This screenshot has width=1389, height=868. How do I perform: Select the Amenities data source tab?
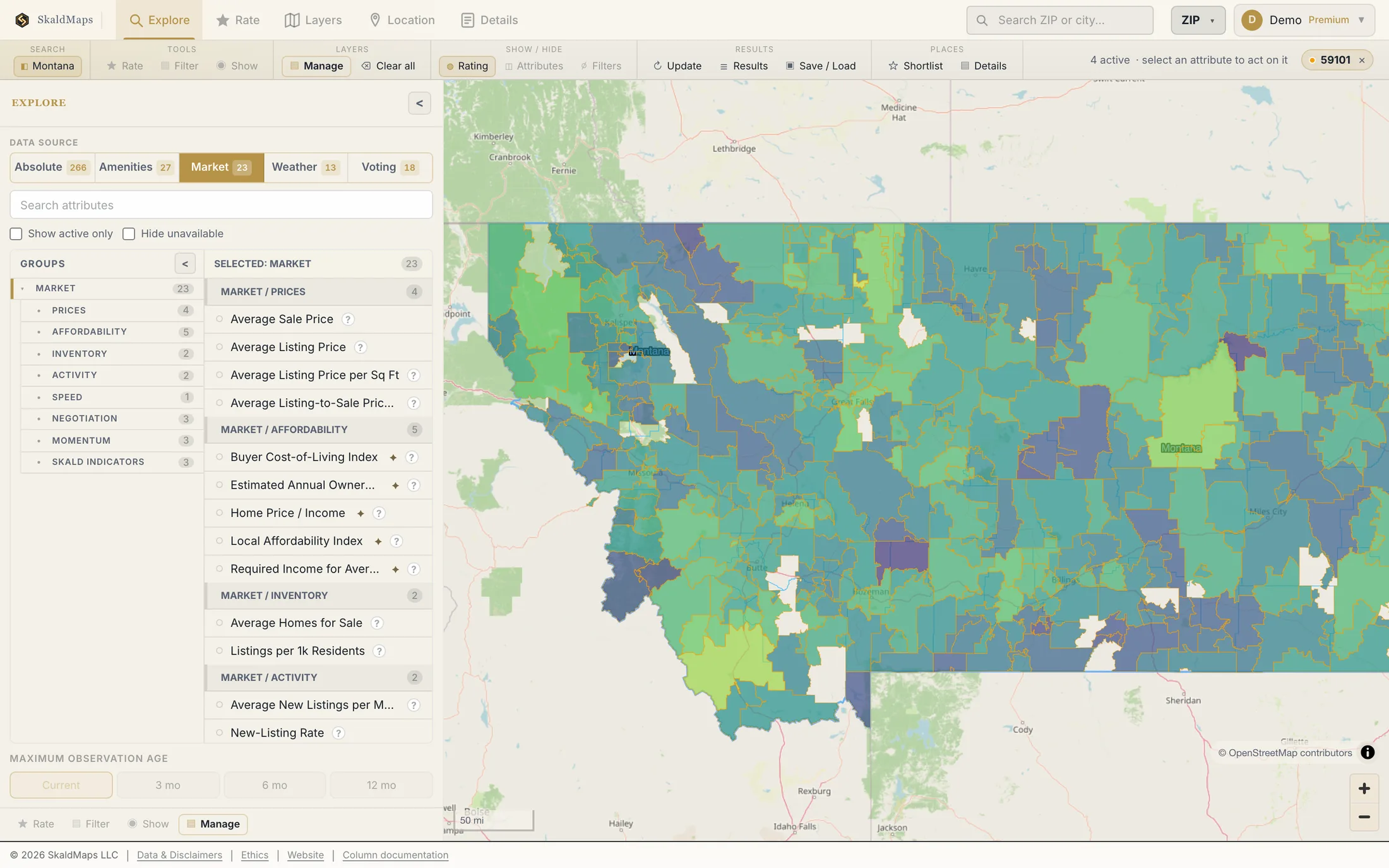[x=136, y=167]
